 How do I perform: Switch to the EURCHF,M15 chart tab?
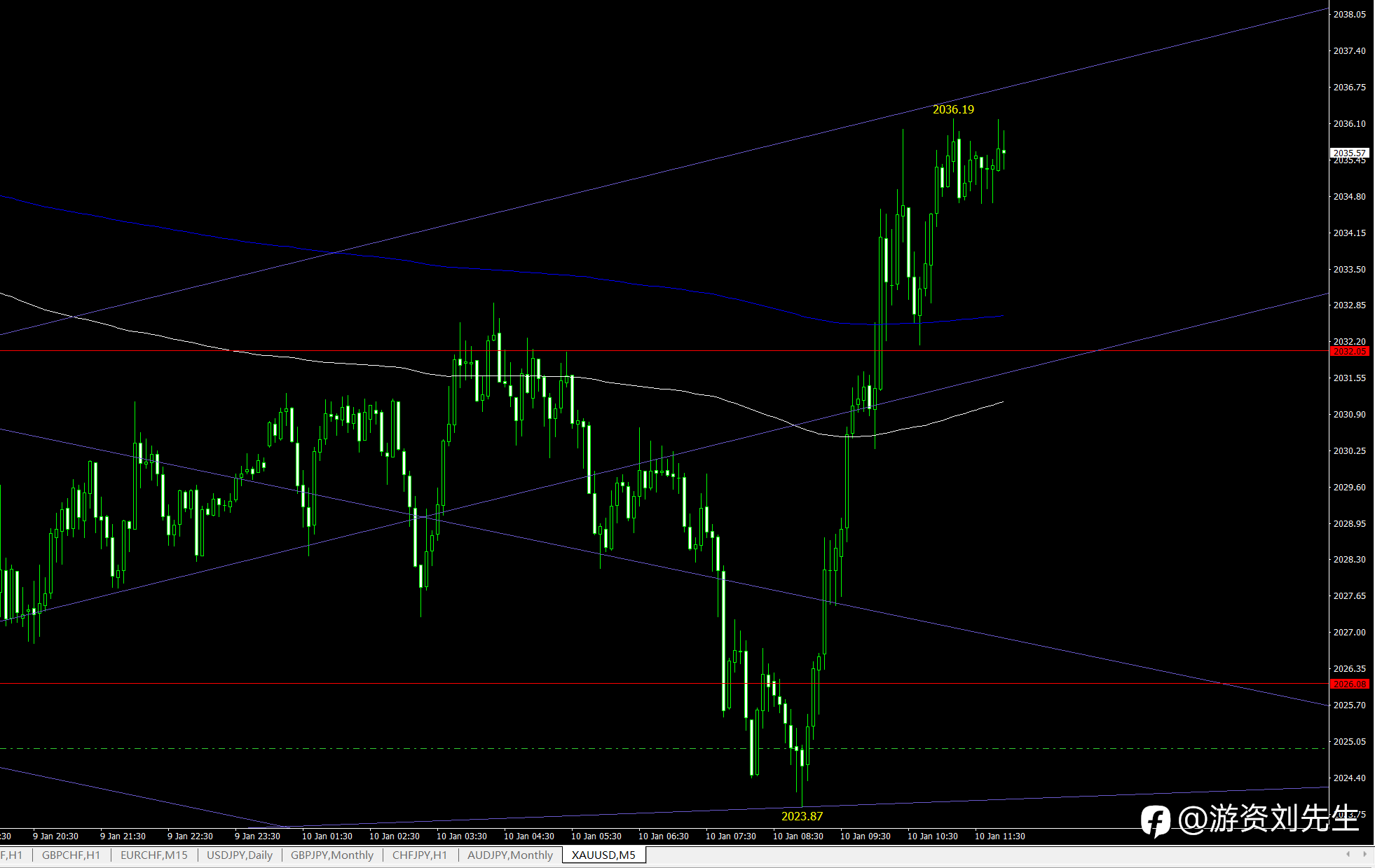pos(154,855)
